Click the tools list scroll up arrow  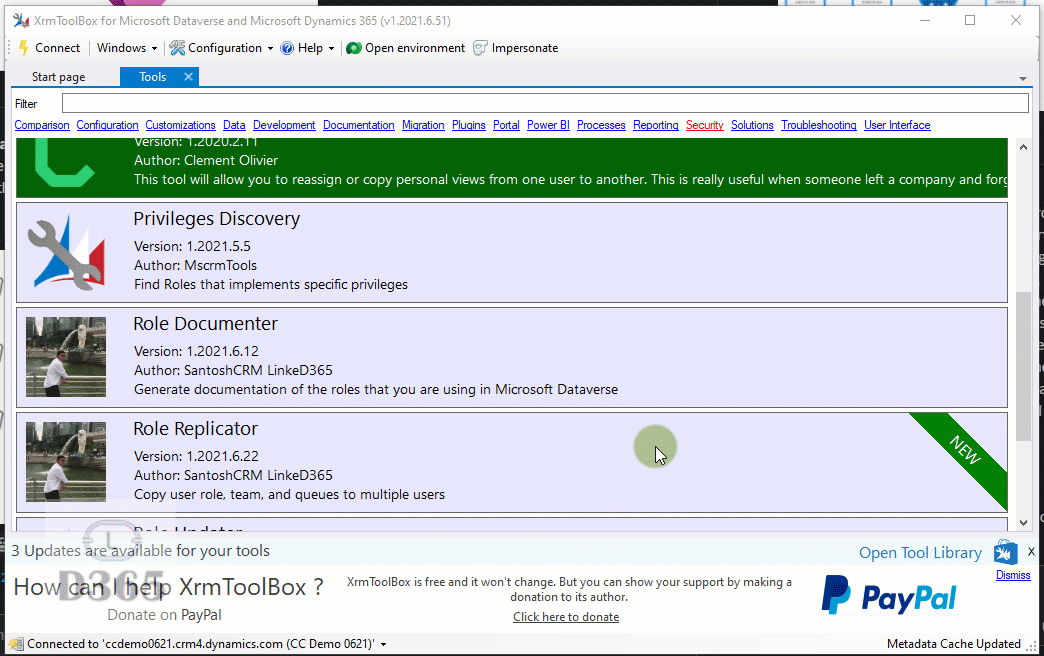pos(1023,147)
